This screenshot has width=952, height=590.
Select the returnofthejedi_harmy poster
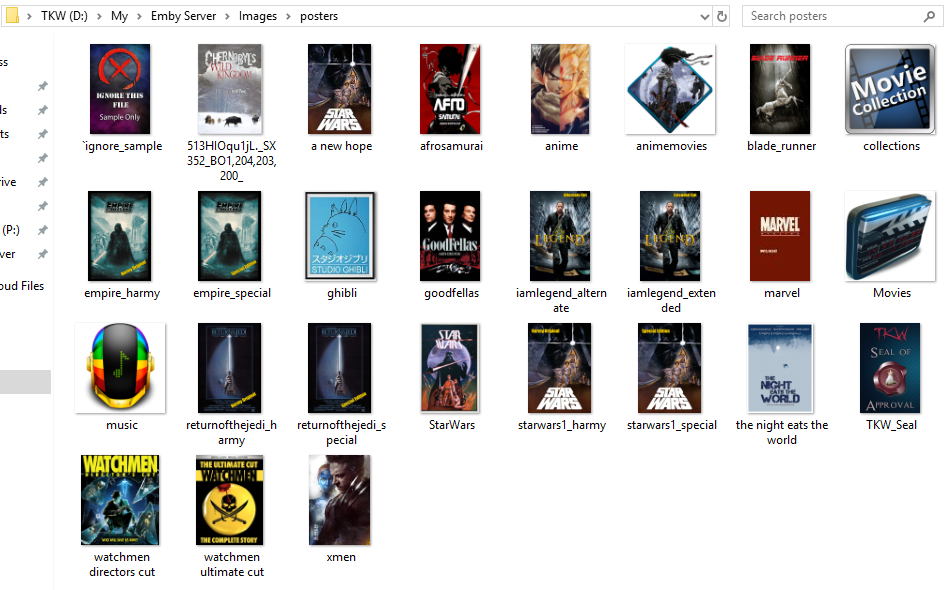pyautogui.click(x=230, y=368)
